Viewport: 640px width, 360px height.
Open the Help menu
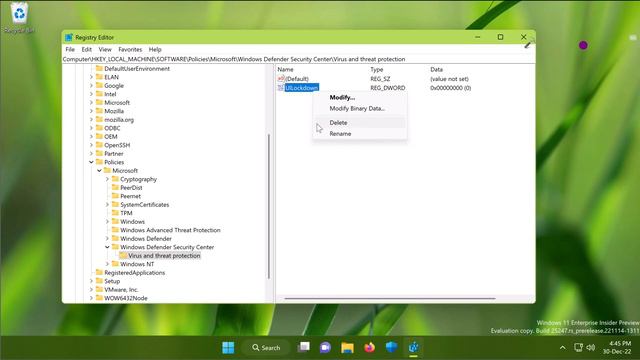[155, 49]
